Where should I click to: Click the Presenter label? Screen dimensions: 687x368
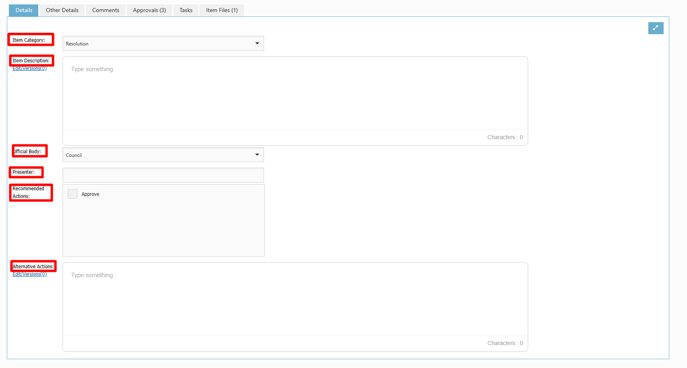pyautogui.click(x=23, y=172)
